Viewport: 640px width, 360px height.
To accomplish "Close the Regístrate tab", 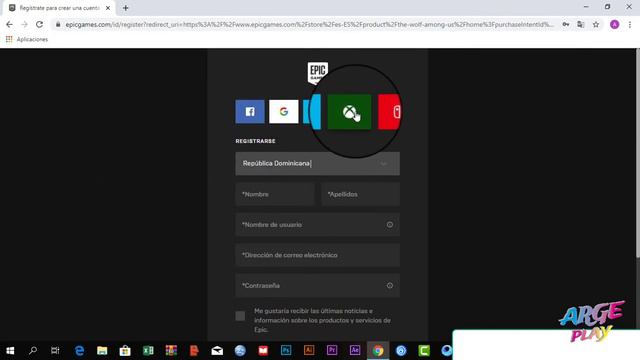I will click(x=108, y=8).
